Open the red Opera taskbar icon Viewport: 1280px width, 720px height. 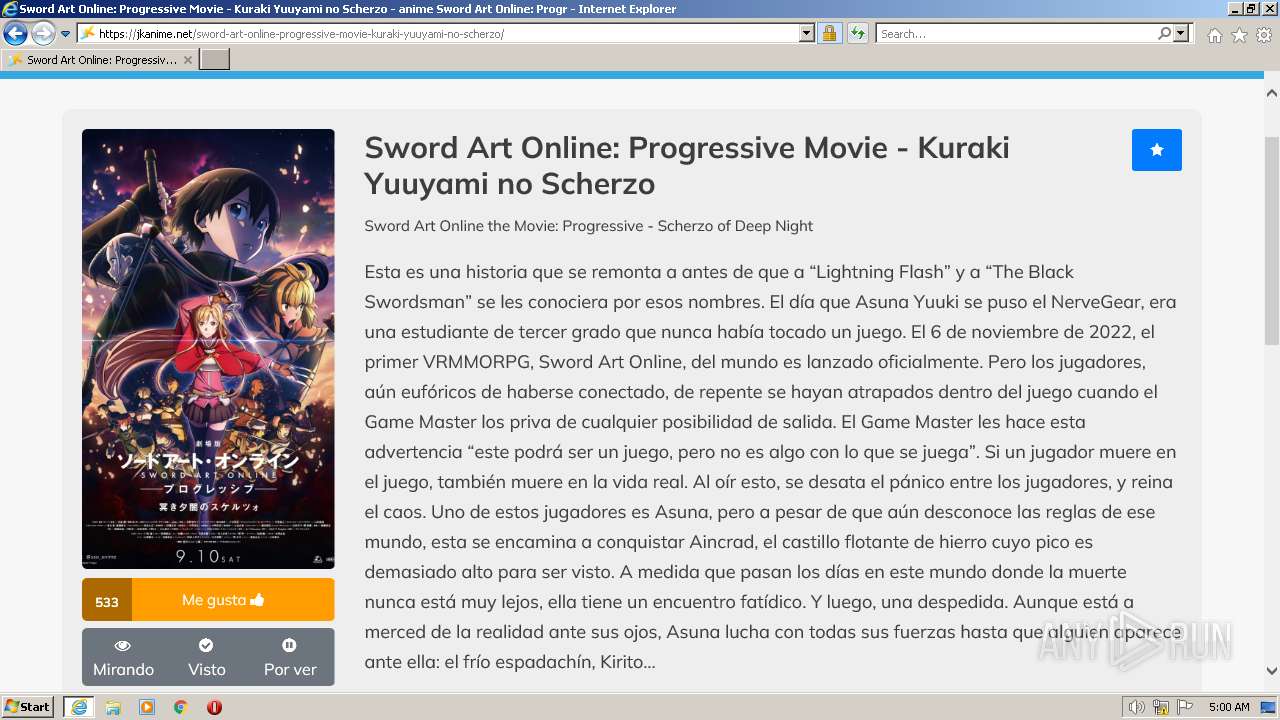214,707
